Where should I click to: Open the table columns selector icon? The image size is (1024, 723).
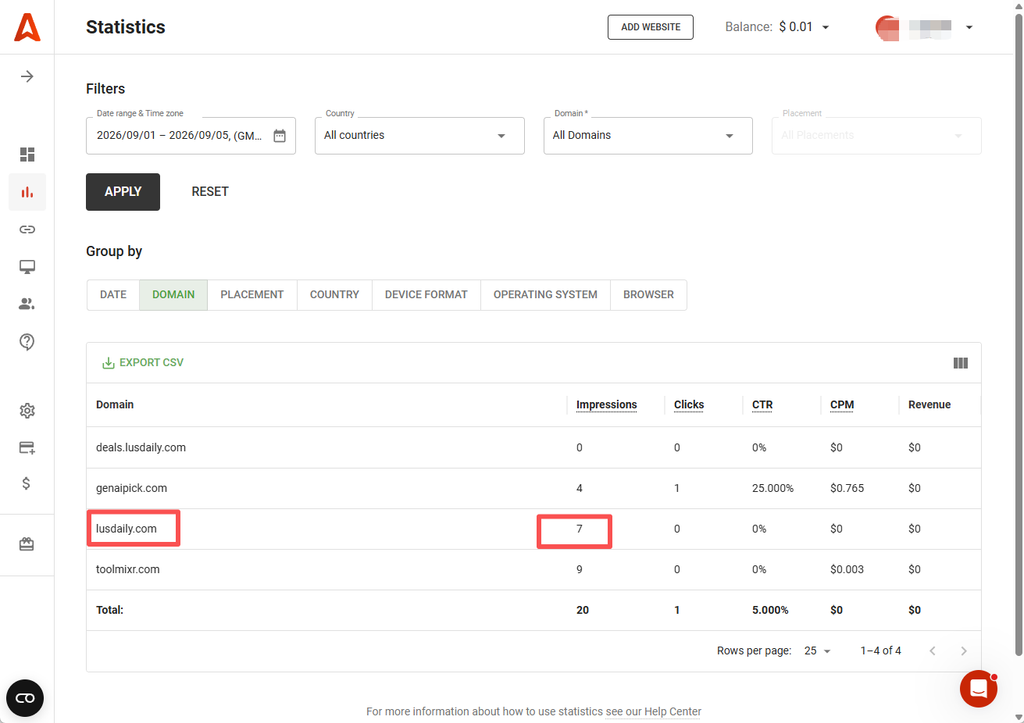point(960,363)
